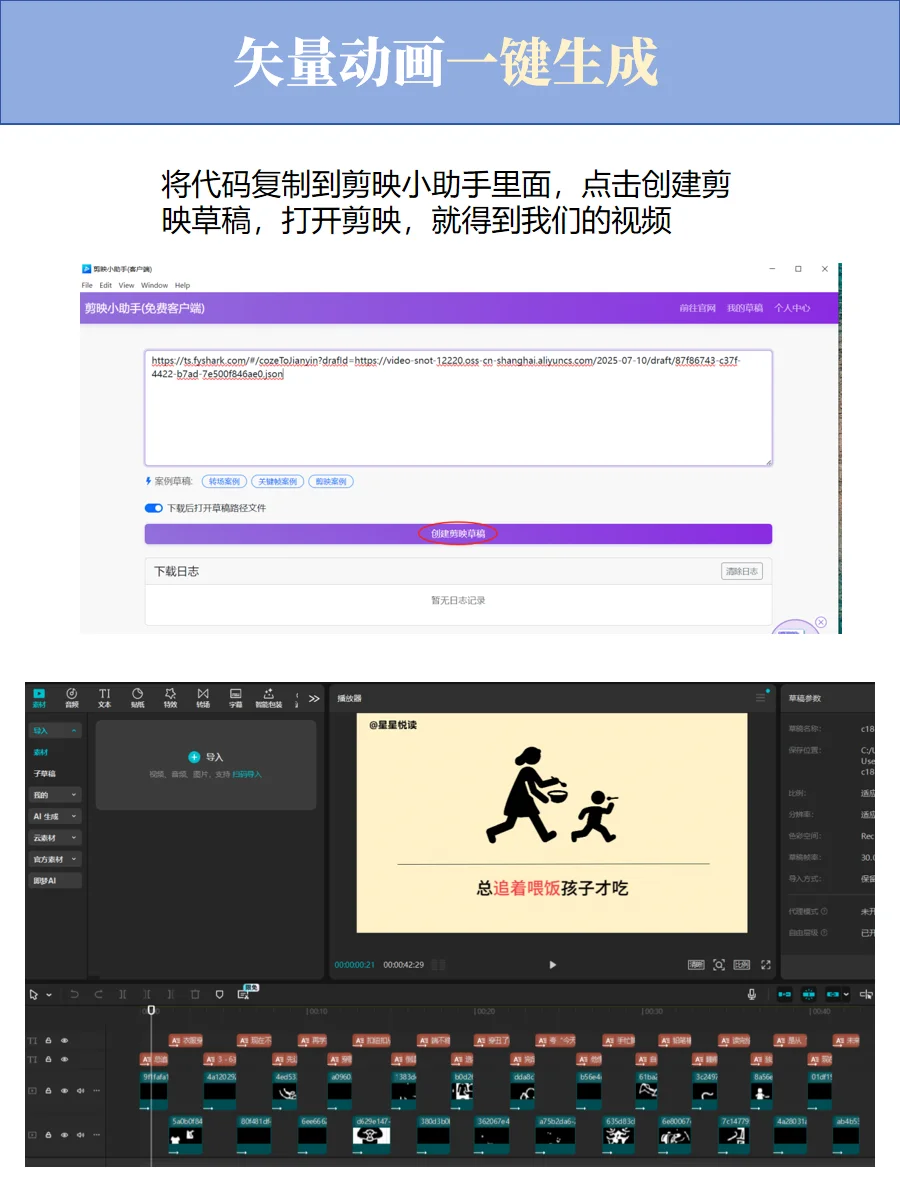Switch to the 音频 audio tab
The height and width of the screenshot is (1200, 900).
click(72, 697)
